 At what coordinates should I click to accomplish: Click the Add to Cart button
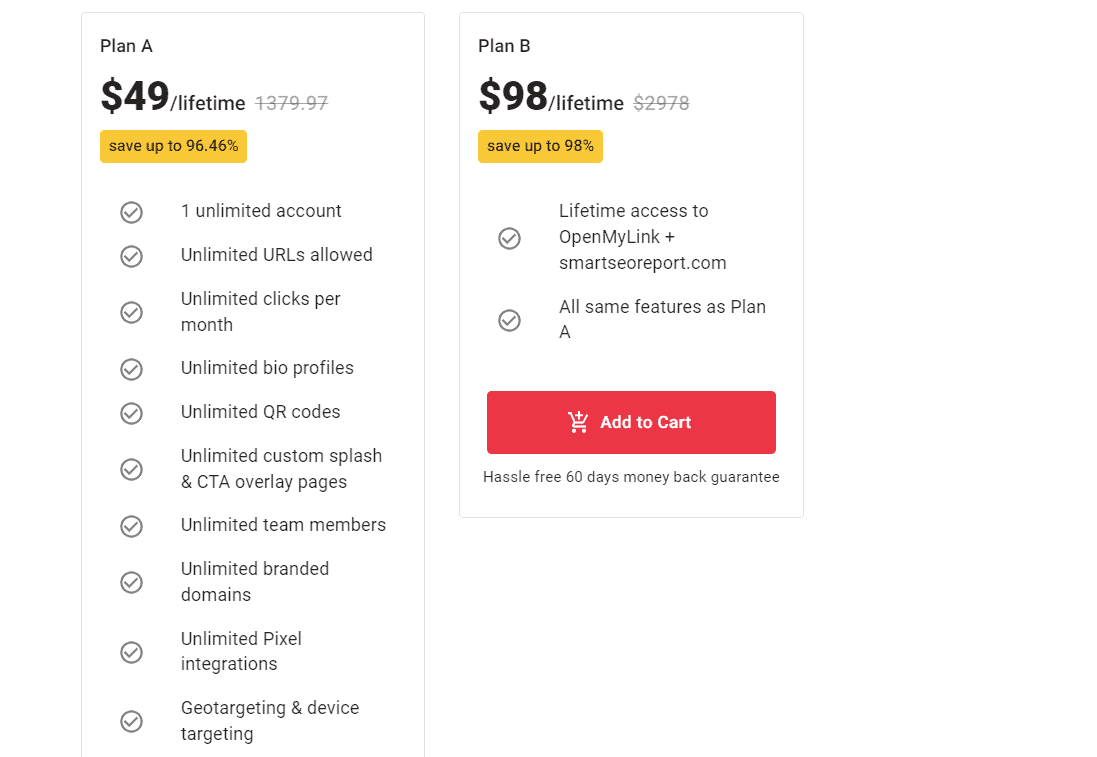pyautogui.click(x=631, y=422)
